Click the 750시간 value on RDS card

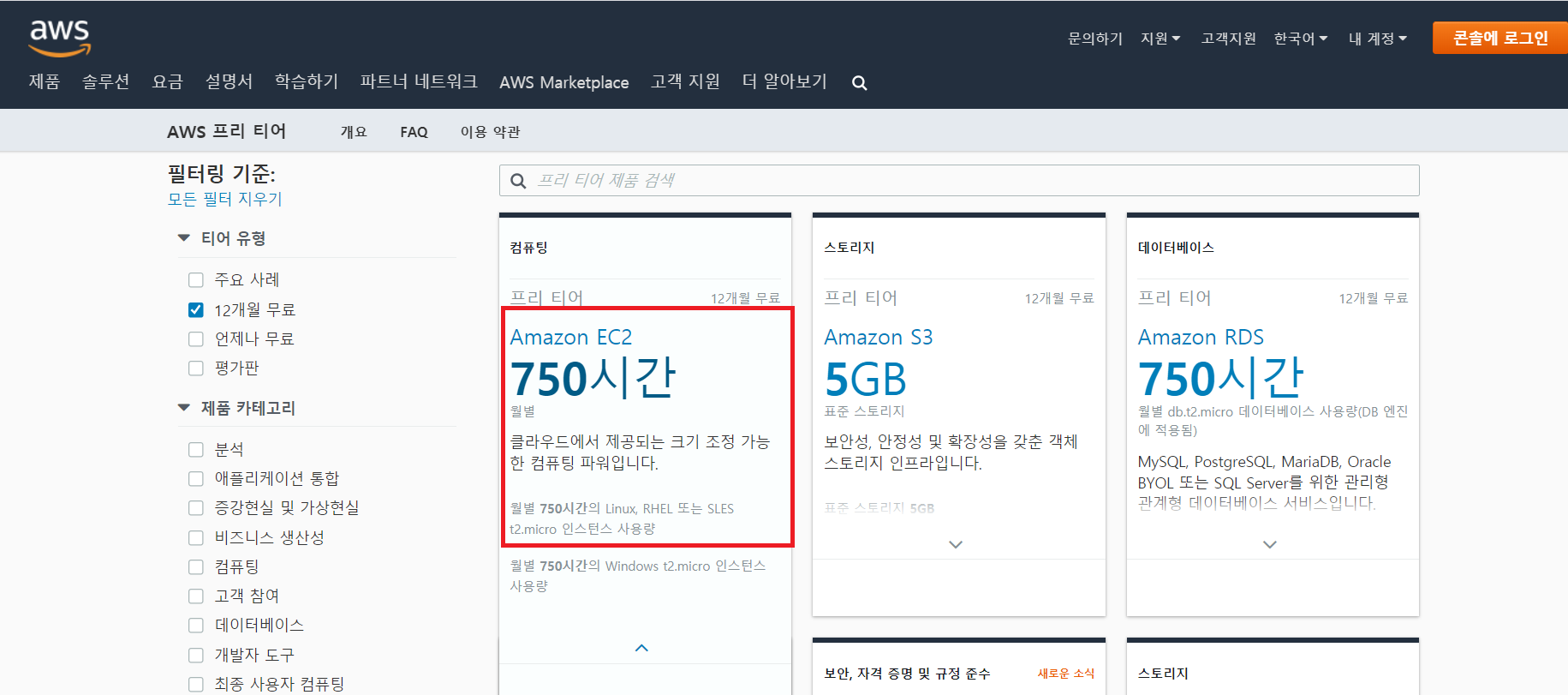[x=1220, y=379]
